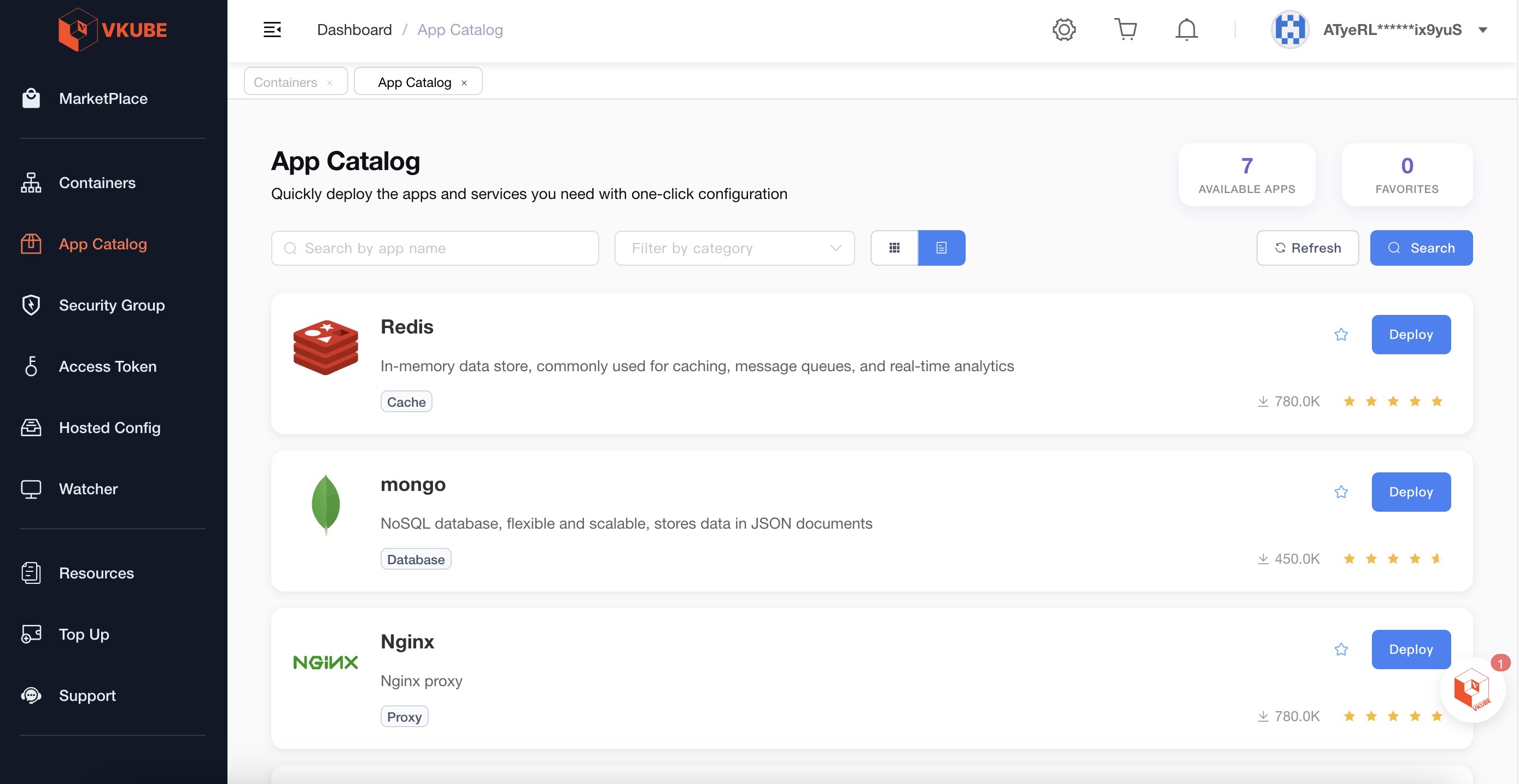Open the shopping cart
Image resolution: width=1519 pixels, height=784 pixels.
pos(1126,29)
